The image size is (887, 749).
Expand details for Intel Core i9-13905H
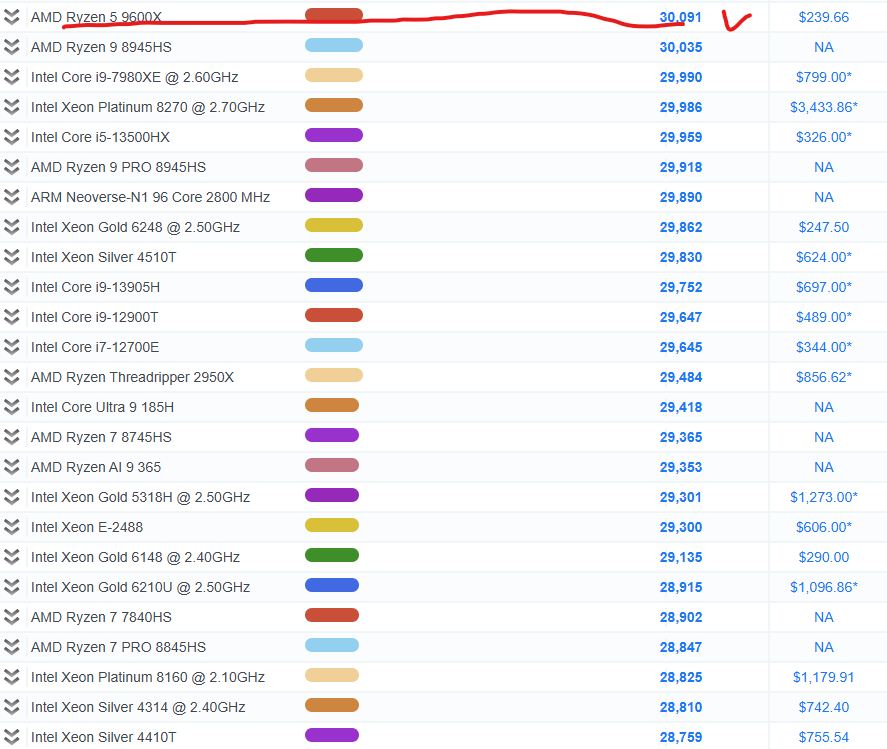coord(11,287)
